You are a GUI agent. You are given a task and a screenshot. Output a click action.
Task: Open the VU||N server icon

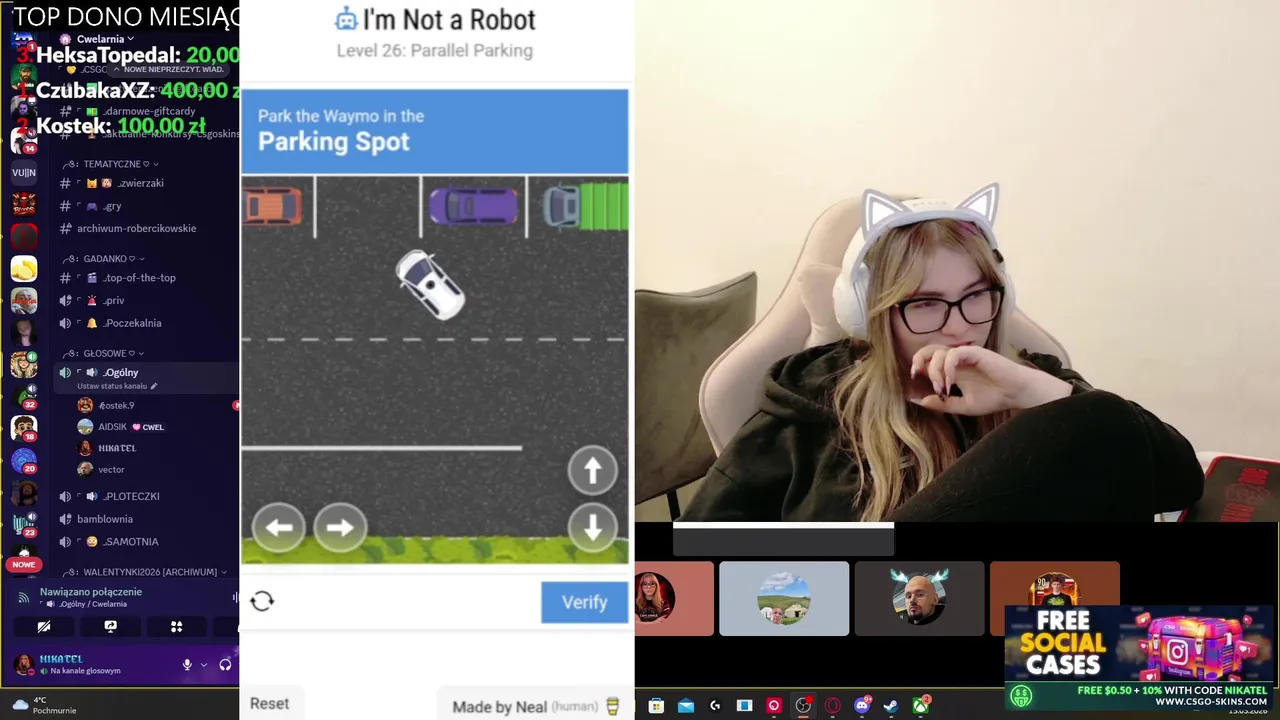[24, 172]
